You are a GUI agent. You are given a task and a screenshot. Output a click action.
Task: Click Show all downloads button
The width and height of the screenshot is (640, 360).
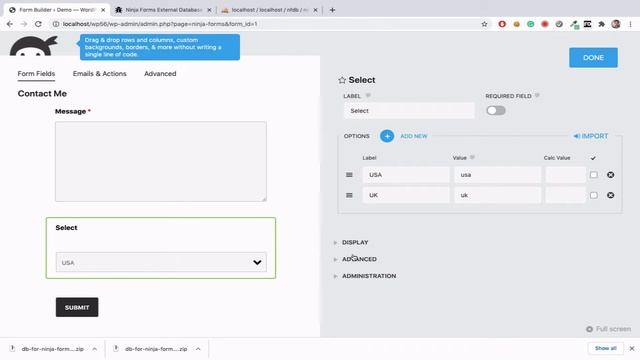tap(605, 349)
